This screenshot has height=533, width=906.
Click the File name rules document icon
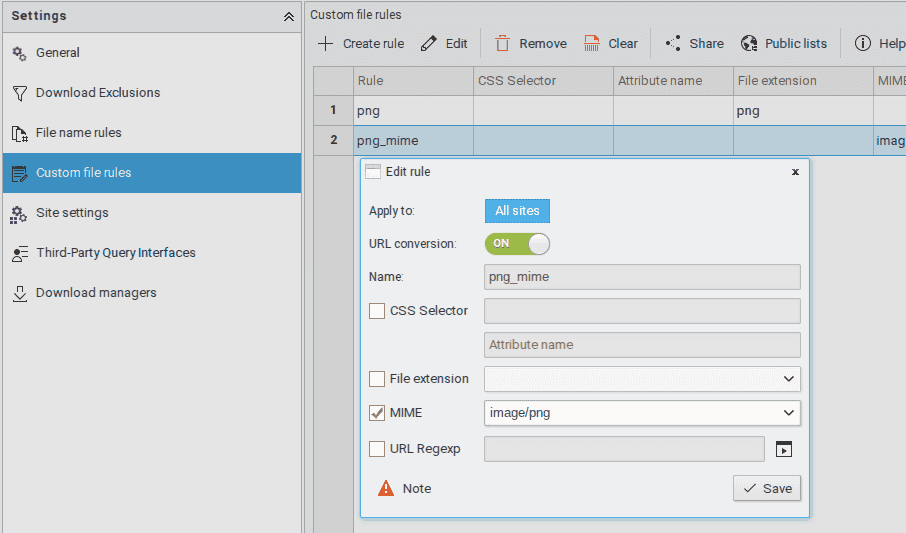pos(20,134)
